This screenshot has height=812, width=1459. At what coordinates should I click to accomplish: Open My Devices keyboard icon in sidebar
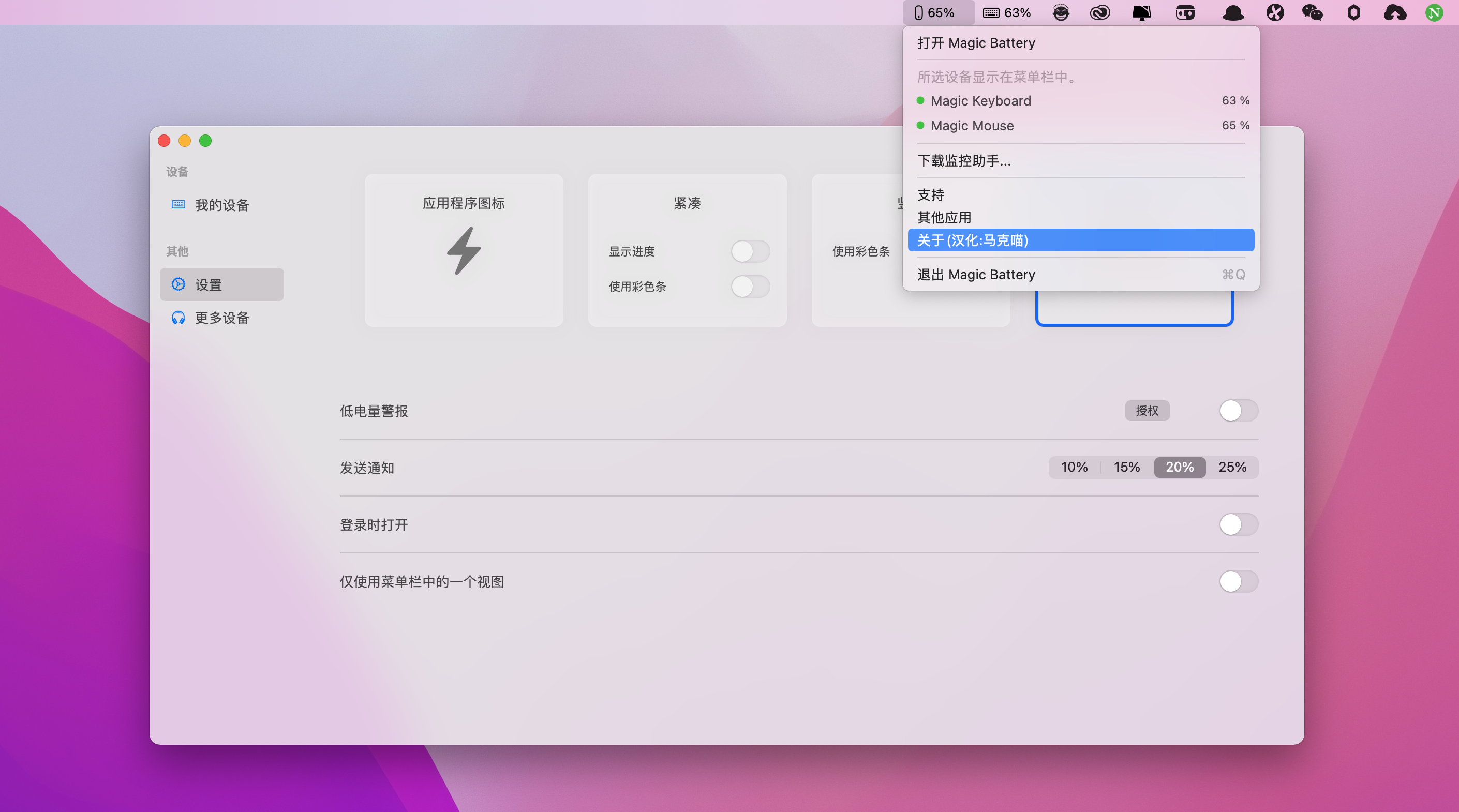coord(178,204)
